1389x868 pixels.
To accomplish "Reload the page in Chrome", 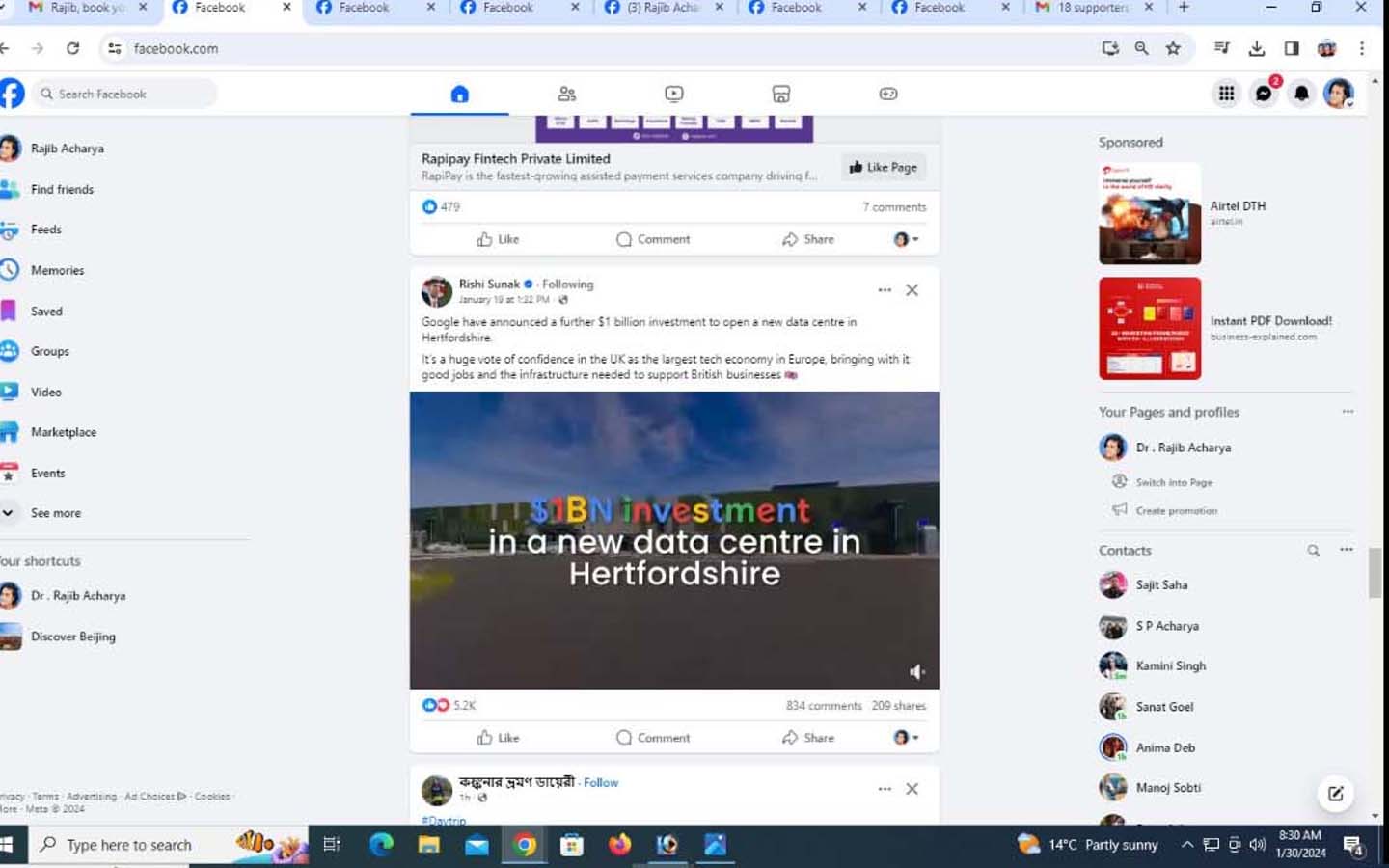I will tap(72, 48).
